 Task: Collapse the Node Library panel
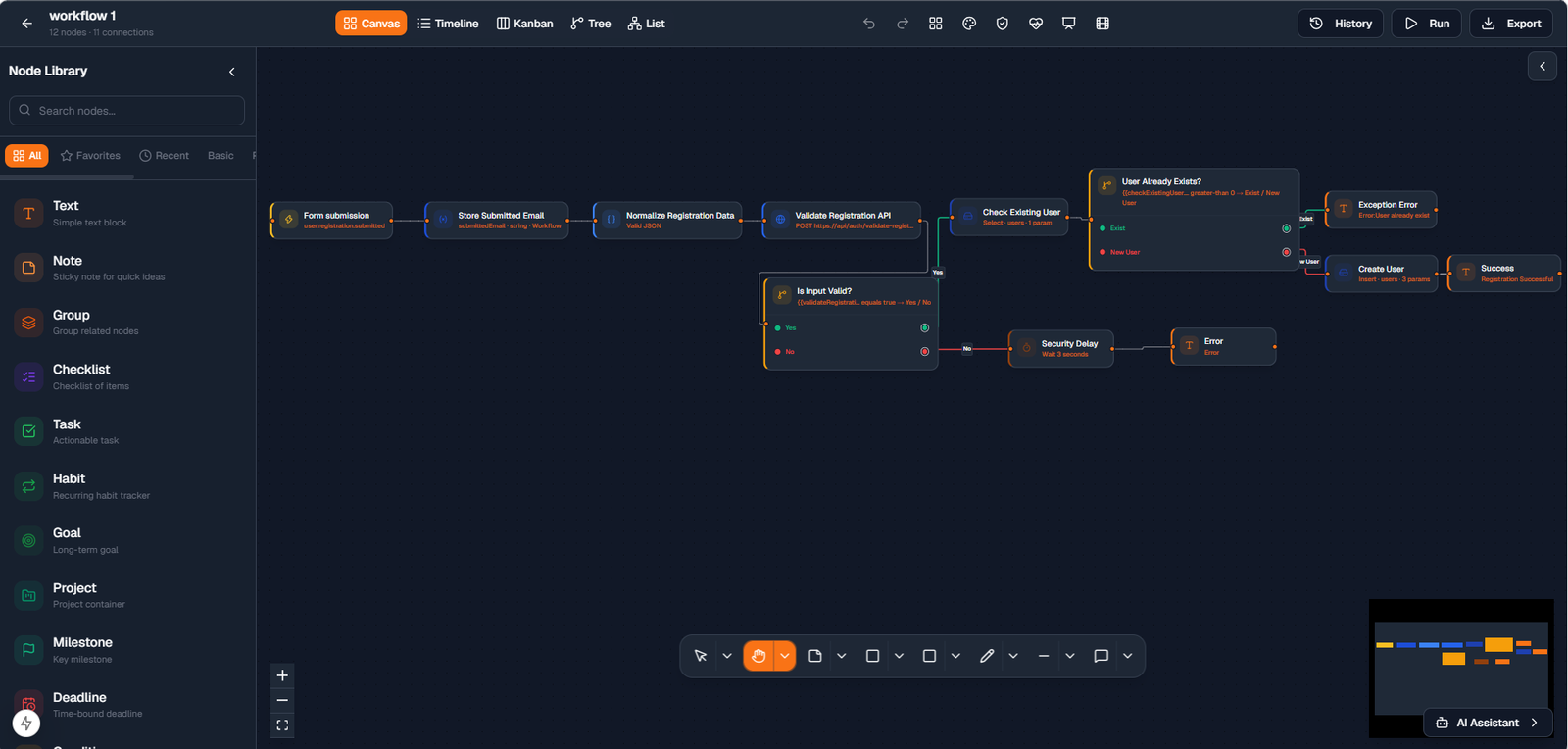[232, 72]
